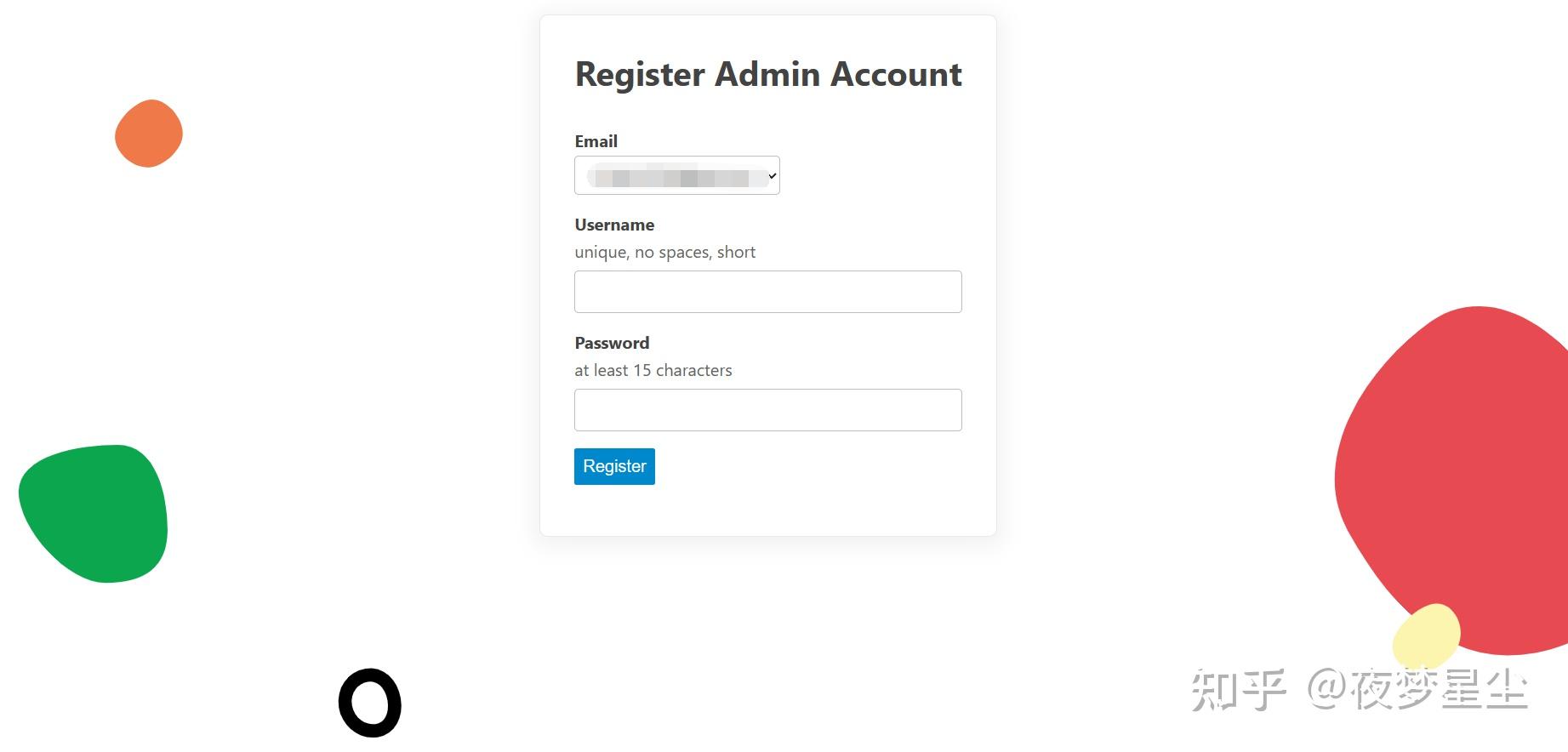Click the orange blob shape
The width and height of the screenshot is (1568, 752).
click(x=149, y=134)
